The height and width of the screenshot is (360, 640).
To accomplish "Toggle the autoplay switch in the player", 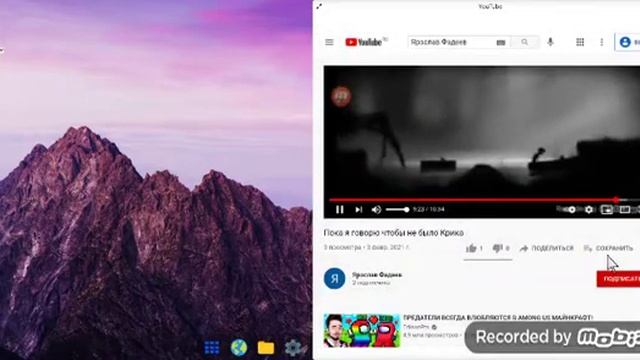I will [568, 209].
